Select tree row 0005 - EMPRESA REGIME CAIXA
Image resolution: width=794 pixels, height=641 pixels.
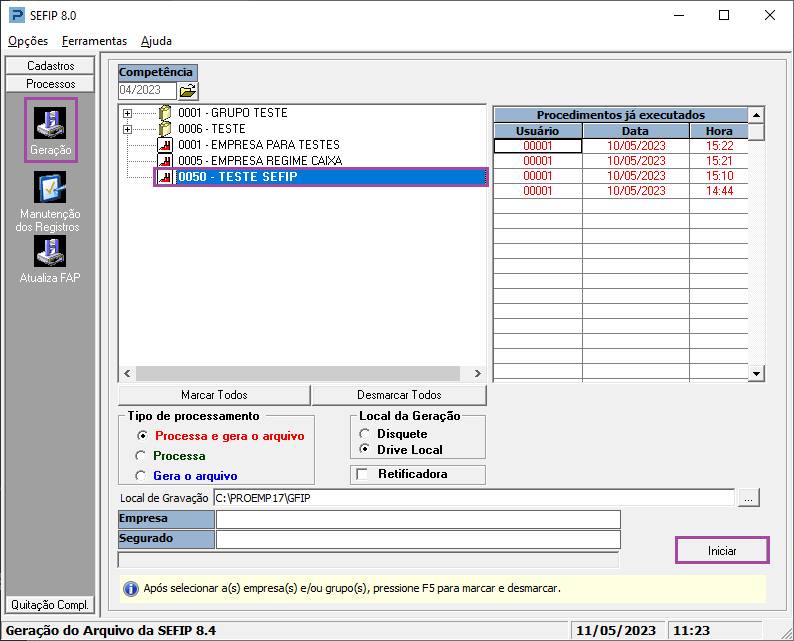click(260, 161)
